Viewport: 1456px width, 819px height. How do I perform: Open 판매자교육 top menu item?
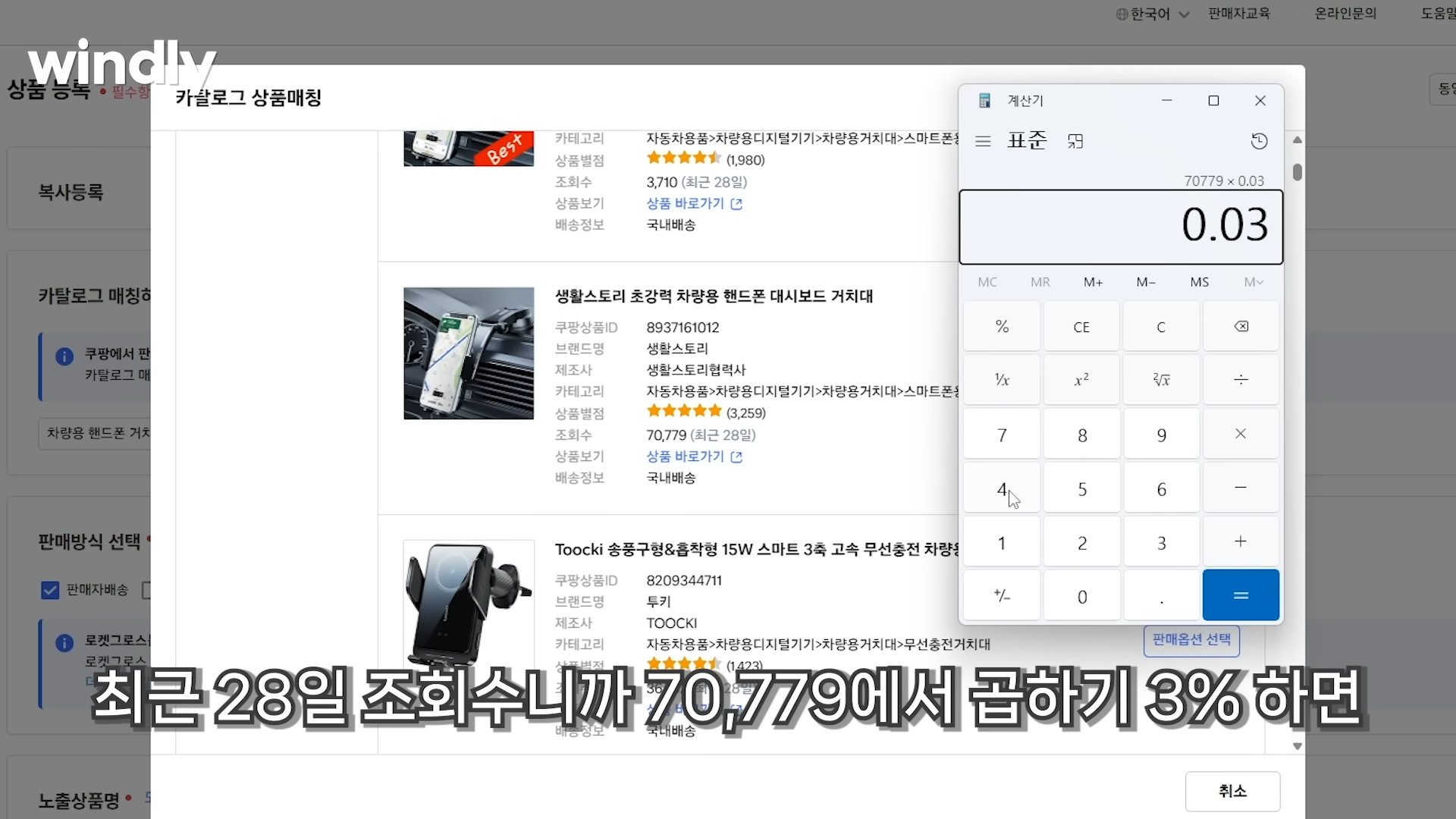(1238, 14)
